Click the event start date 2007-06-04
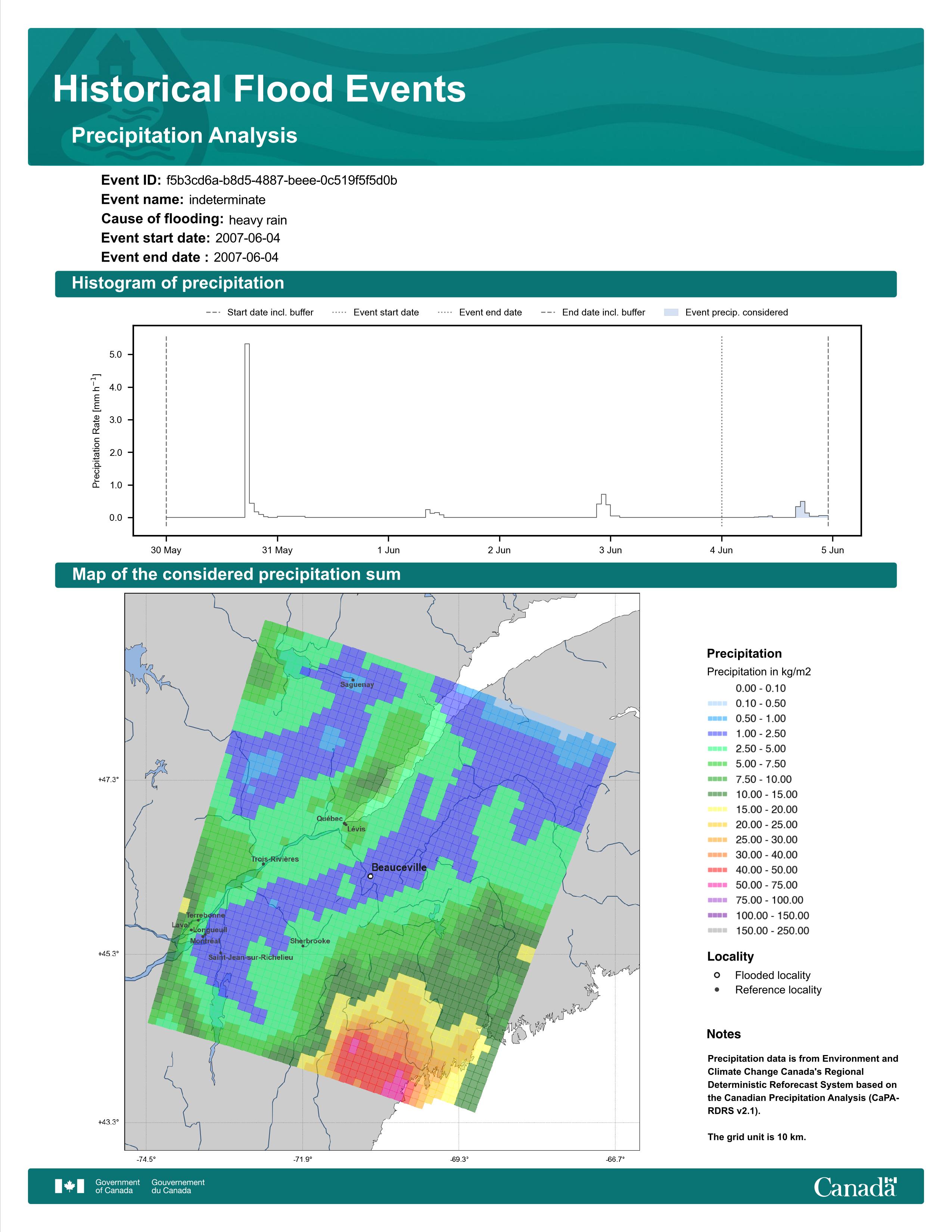The height and width of the screenshot is (1232, 952). click(248, 238)
